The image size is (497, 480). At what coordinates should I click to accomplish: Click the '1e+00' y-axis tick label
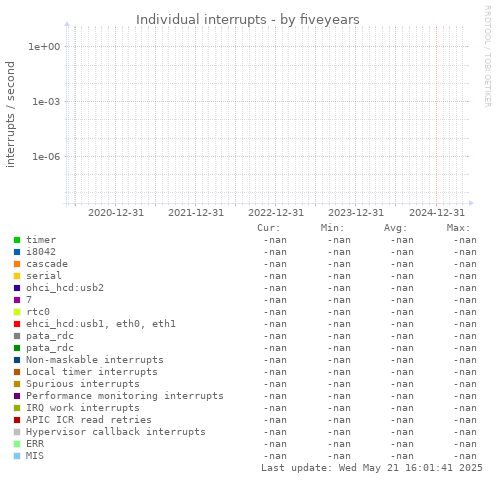point(44,47)
